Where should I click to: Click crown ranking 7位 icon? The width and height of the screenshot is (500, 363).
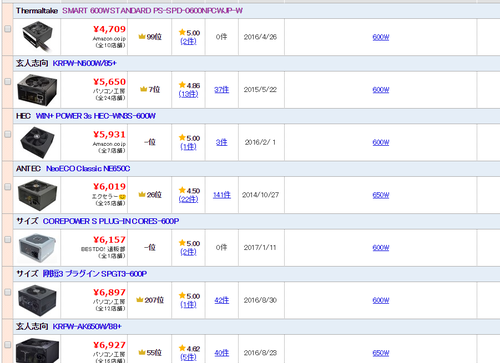pyautogui.click(x=144, y=89)
